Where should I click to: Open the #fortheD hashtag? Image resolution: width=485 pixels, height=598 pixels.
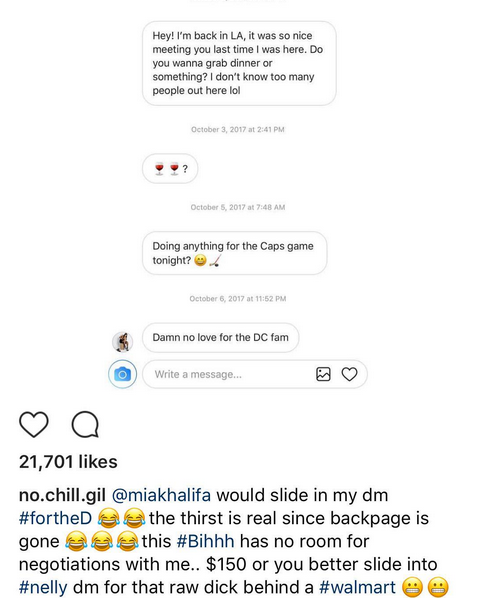55,518
